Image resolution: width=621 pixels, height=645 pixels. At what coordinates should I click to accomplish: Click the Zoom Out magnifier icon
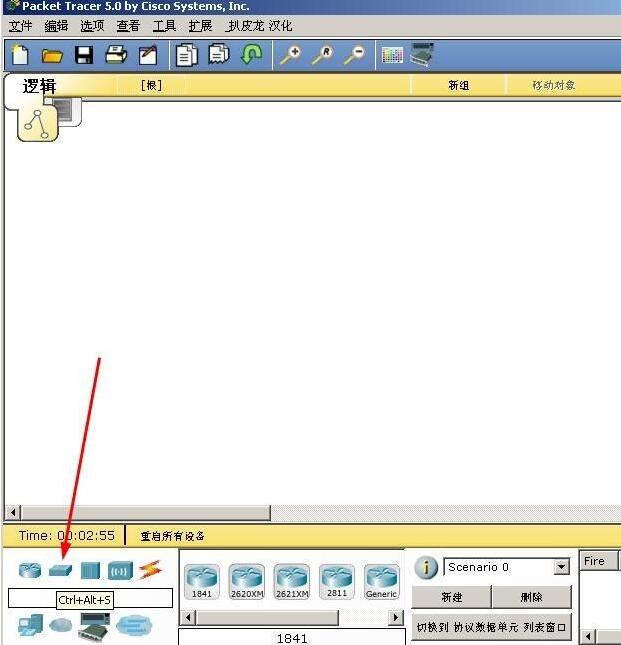coord(354,55)
